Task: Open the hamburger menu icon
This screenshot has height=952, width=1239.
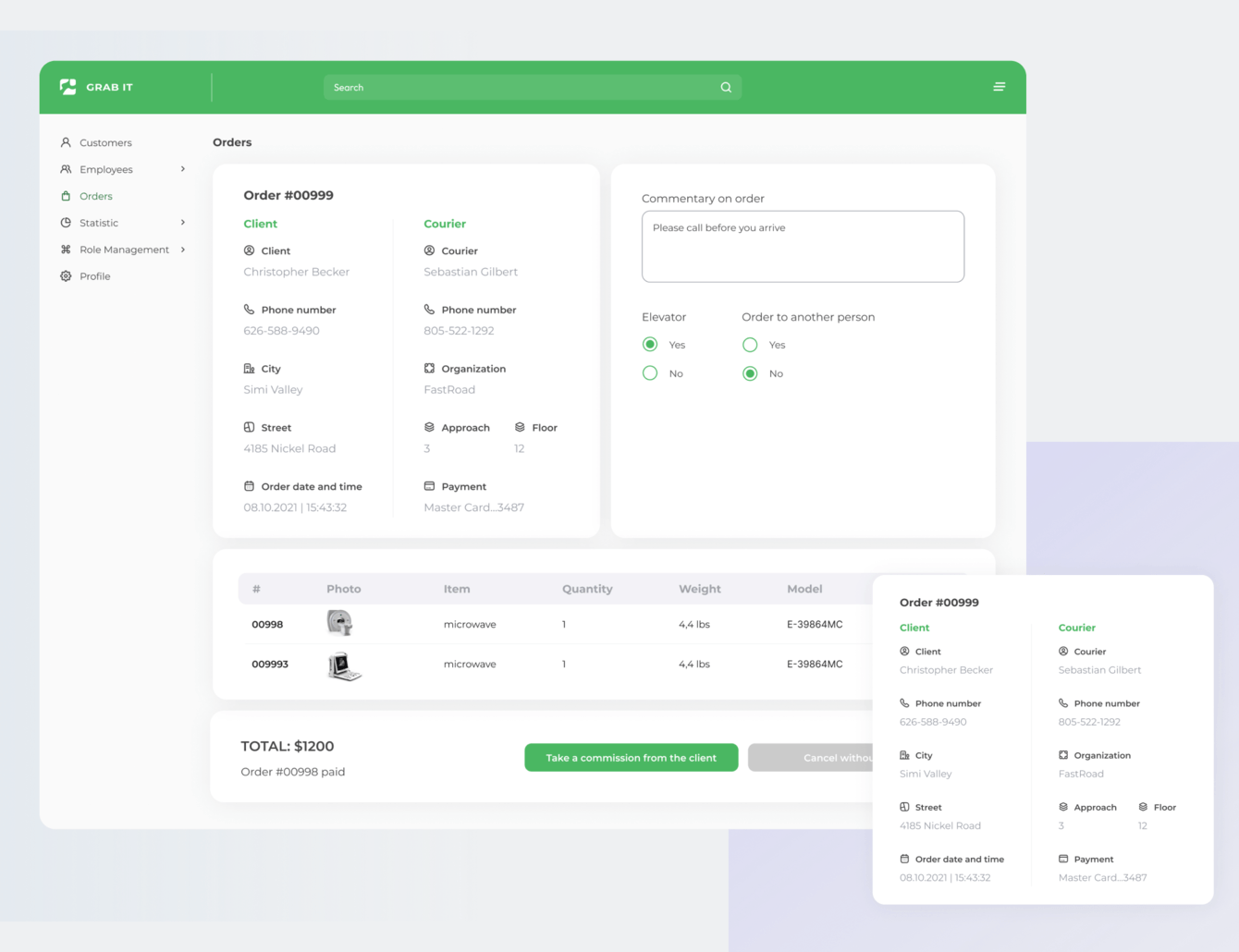Action: pos(1000,87)
